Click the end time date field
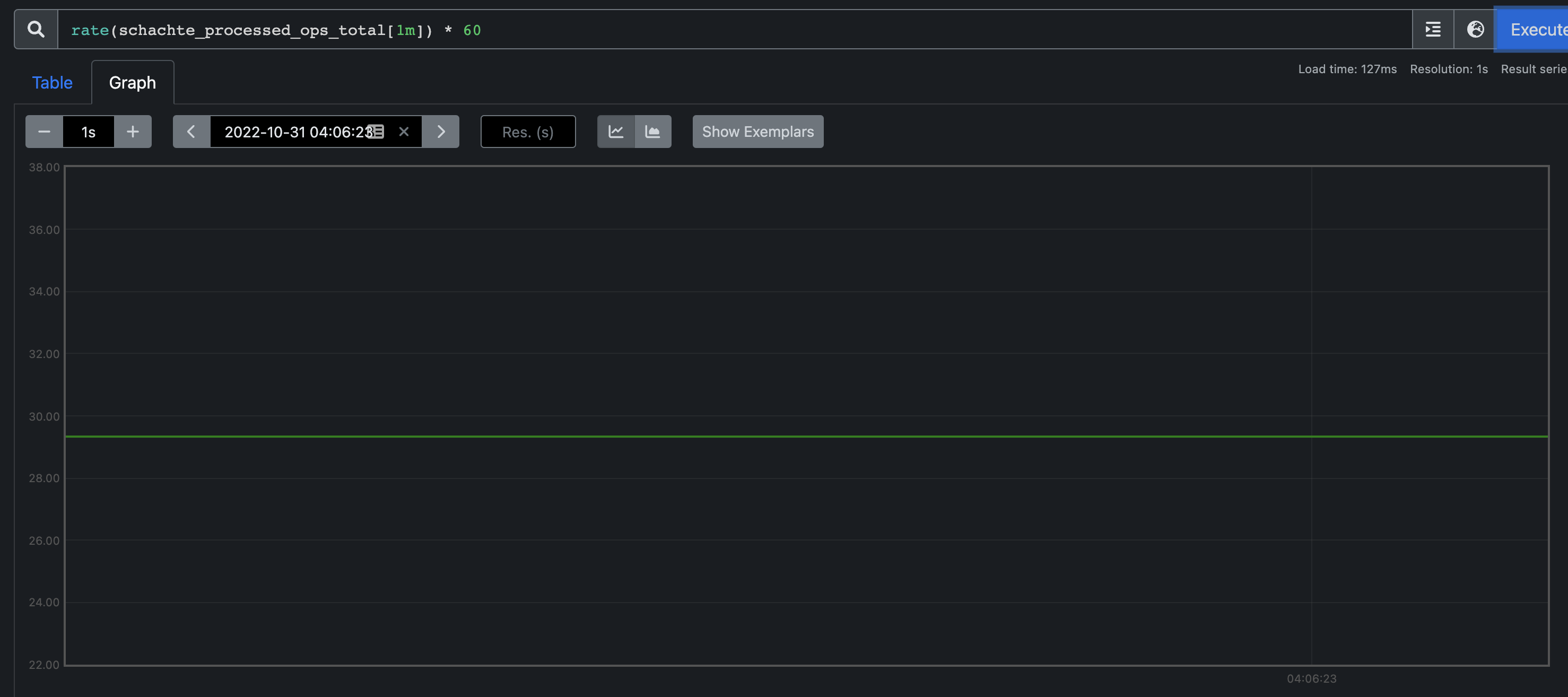 pyautogui.click(x=292, y=132)
